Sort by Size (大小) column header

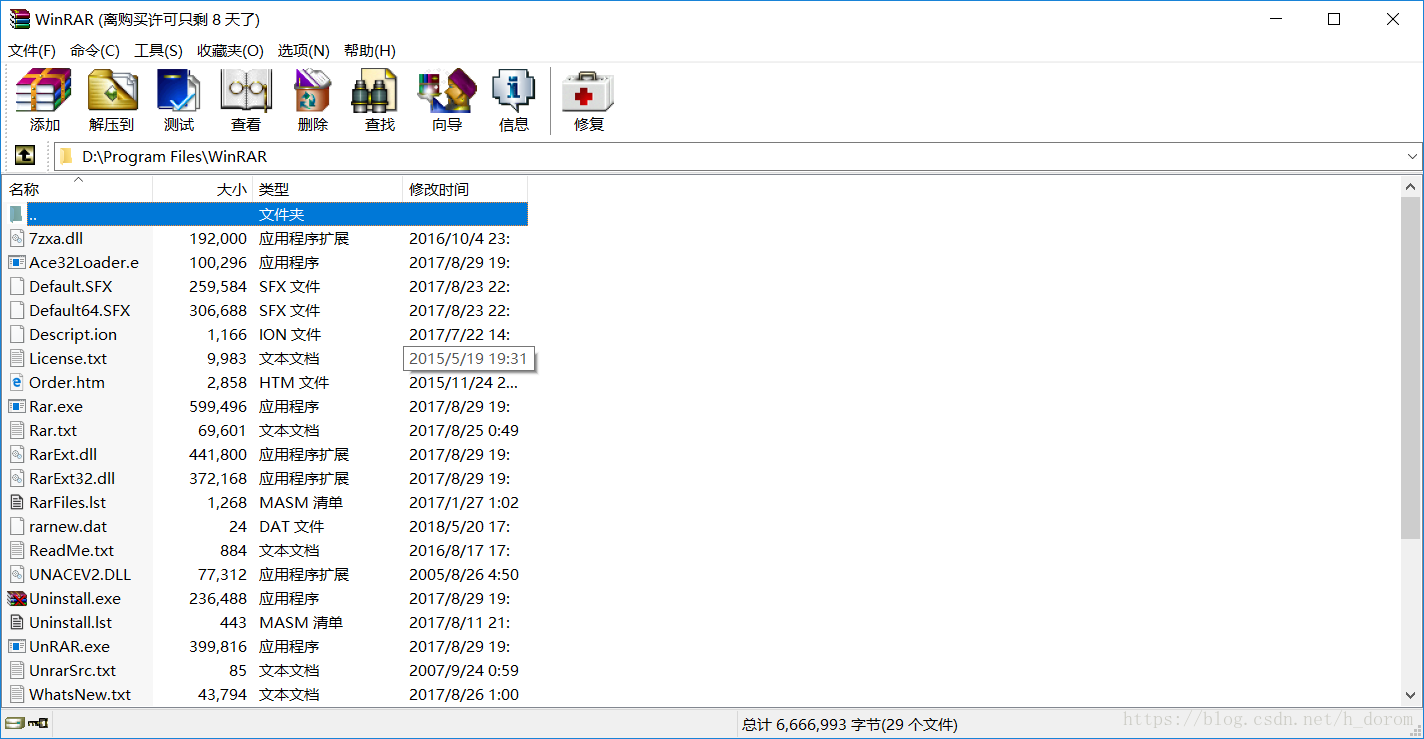tap(203, 189)
